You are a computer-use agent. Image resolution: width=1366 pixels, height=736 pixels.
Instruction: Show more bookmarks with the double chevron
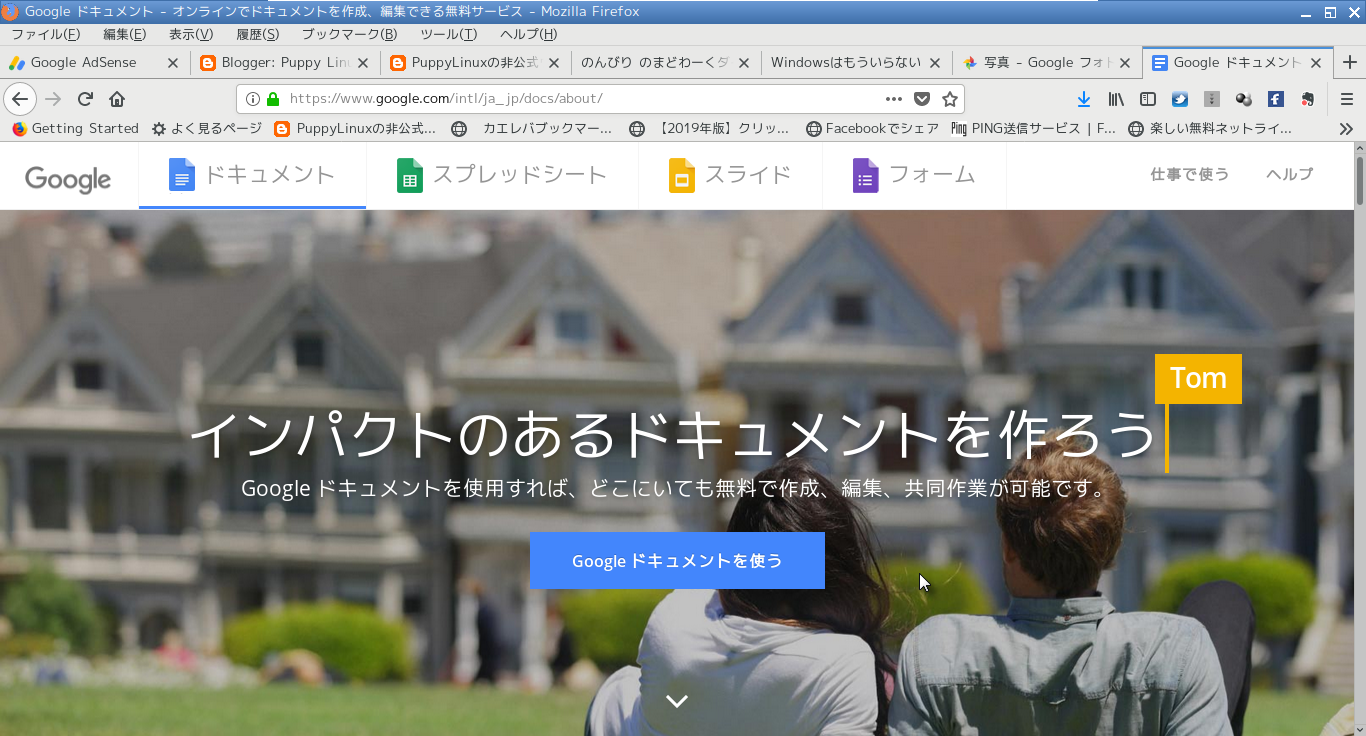pyautogui.click(x=1347, y=128)
